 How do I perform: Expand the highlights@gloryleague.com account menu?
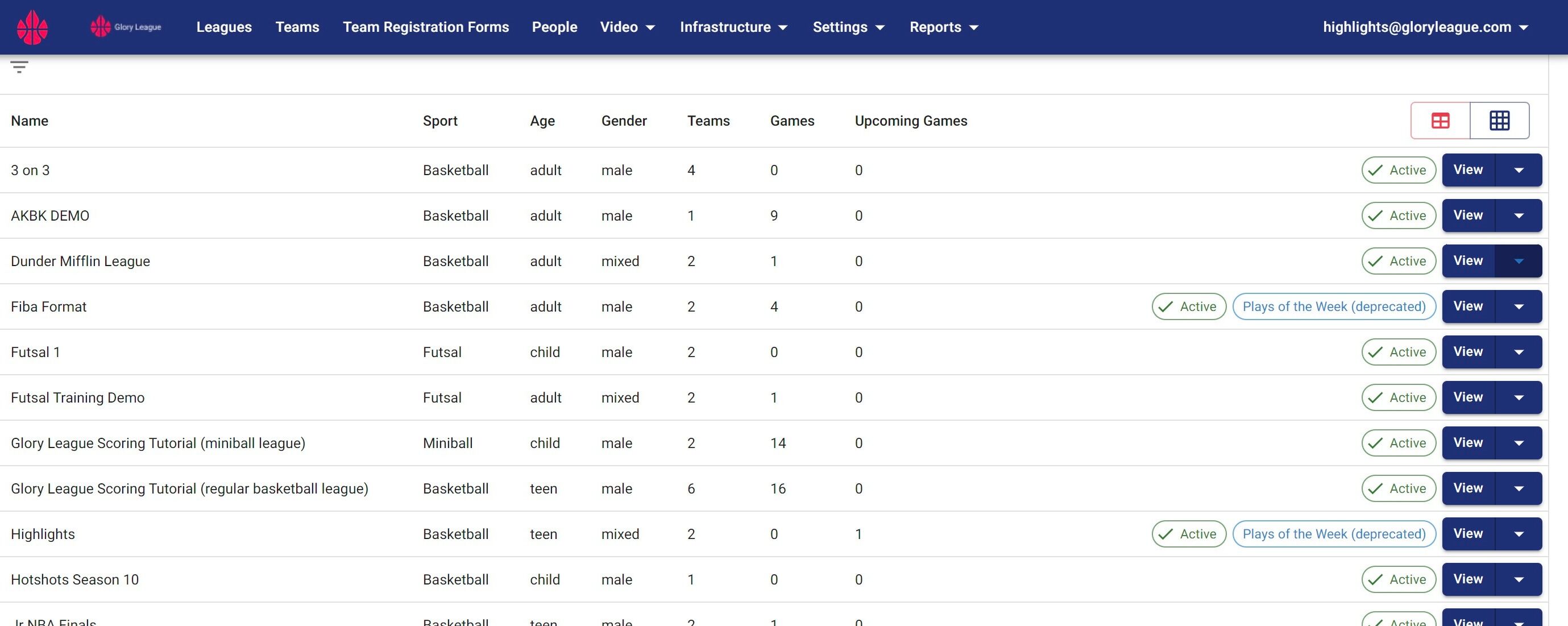tap(1425, 27)
